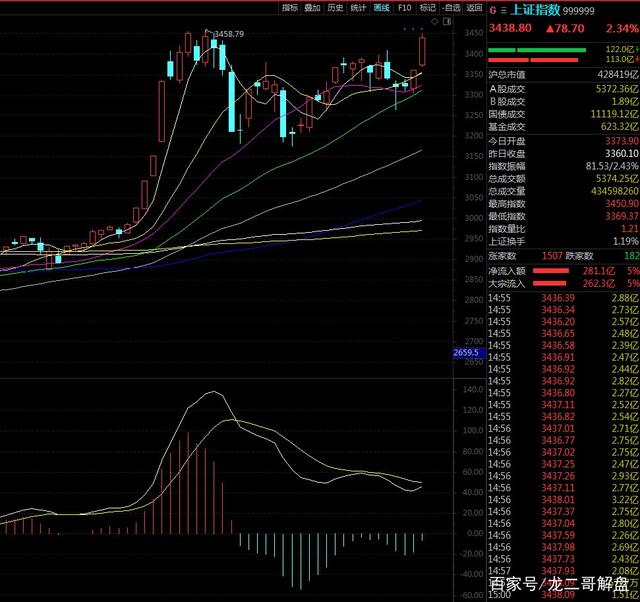Viewport: 640px width, 602px height.
Task: Toggle the 画线 drawing tool
Action: coord(382,7)
